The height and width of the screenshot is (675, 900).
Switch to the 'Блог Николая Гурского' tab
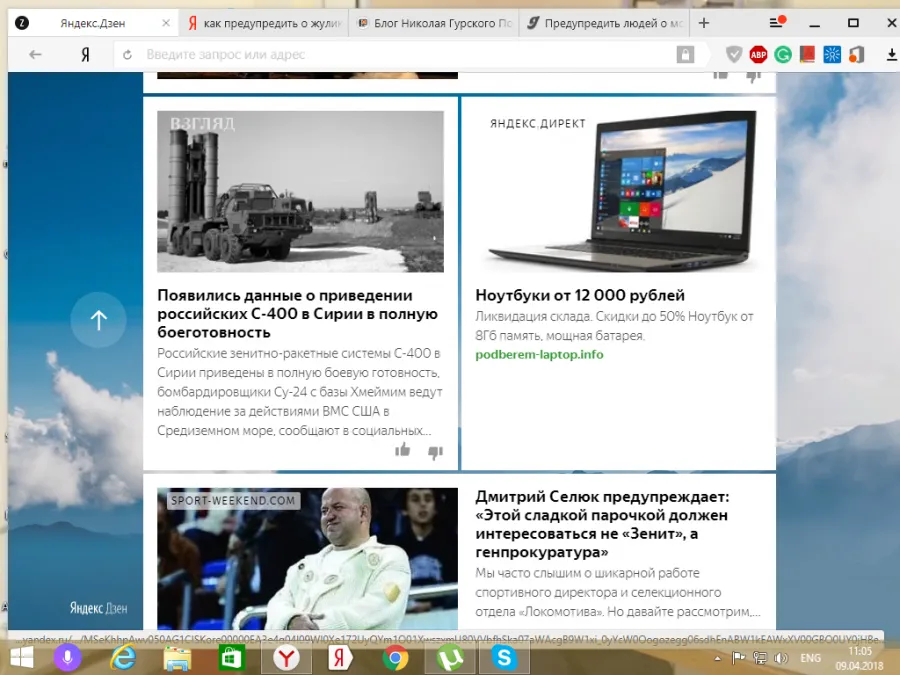click(434, 23)
